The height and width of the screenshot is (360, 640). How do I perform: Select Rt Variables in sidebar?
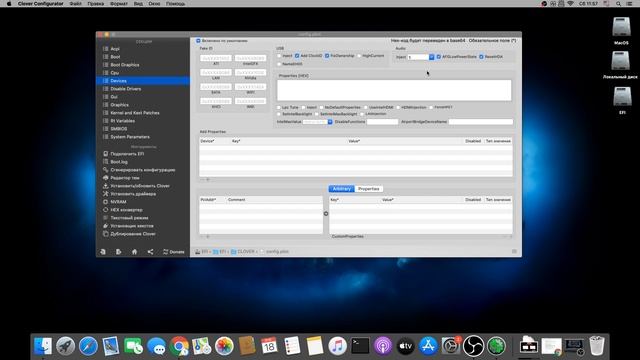[122, 121]
